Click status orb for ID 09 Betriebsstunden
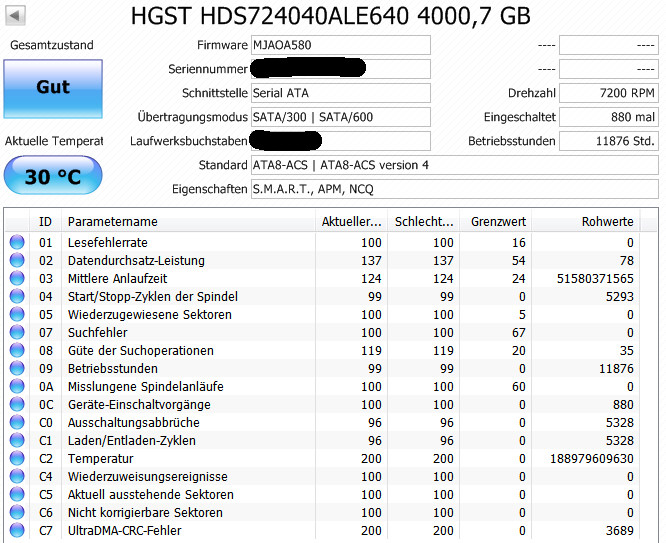The width and height of the screenshot is (666, 543). coord(17,368)
